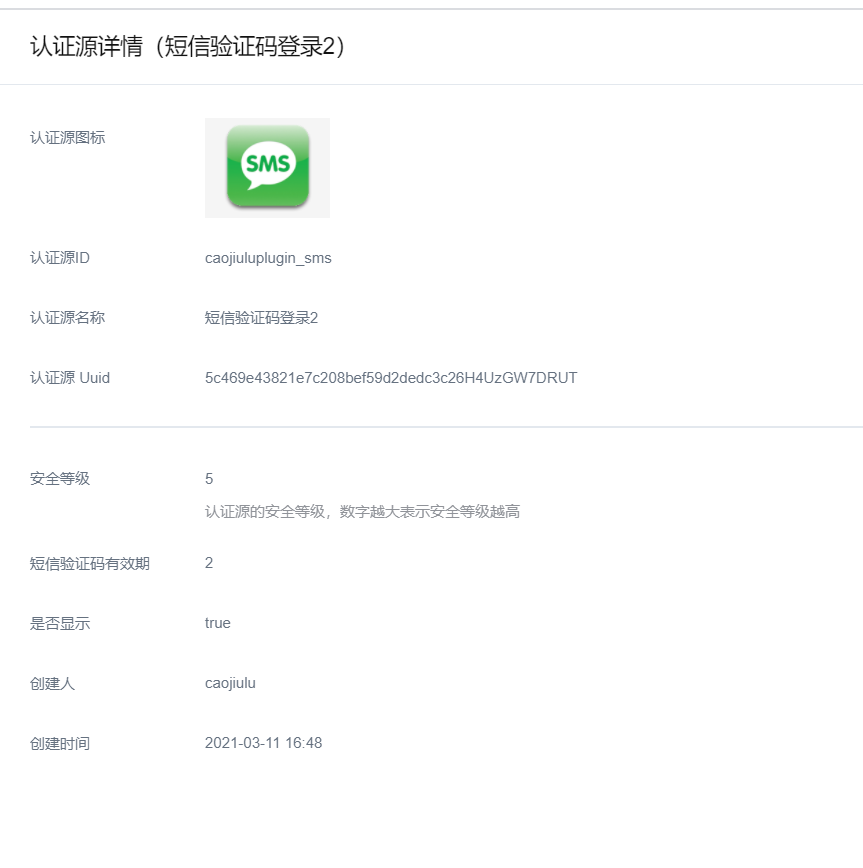Select the caojiuluplugin_sms ID value

(x=268, y=258)
